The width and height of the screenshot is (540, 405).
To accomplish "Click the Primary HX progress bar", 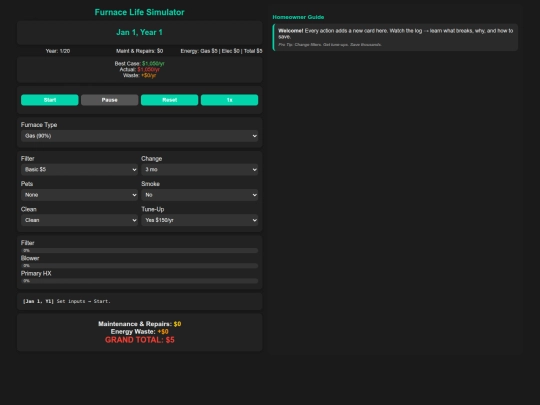I will (139, 281).
